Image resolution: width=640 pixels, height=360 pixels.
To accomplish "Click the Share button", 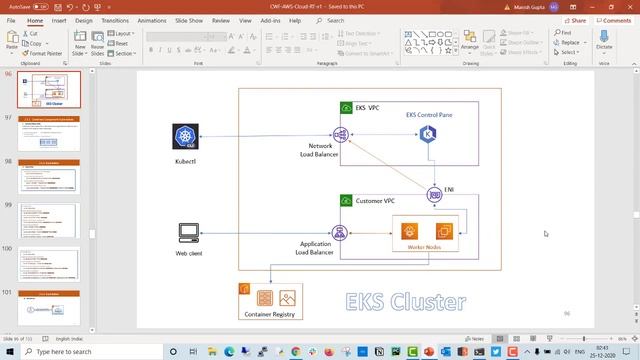I will tap(576, 20).
